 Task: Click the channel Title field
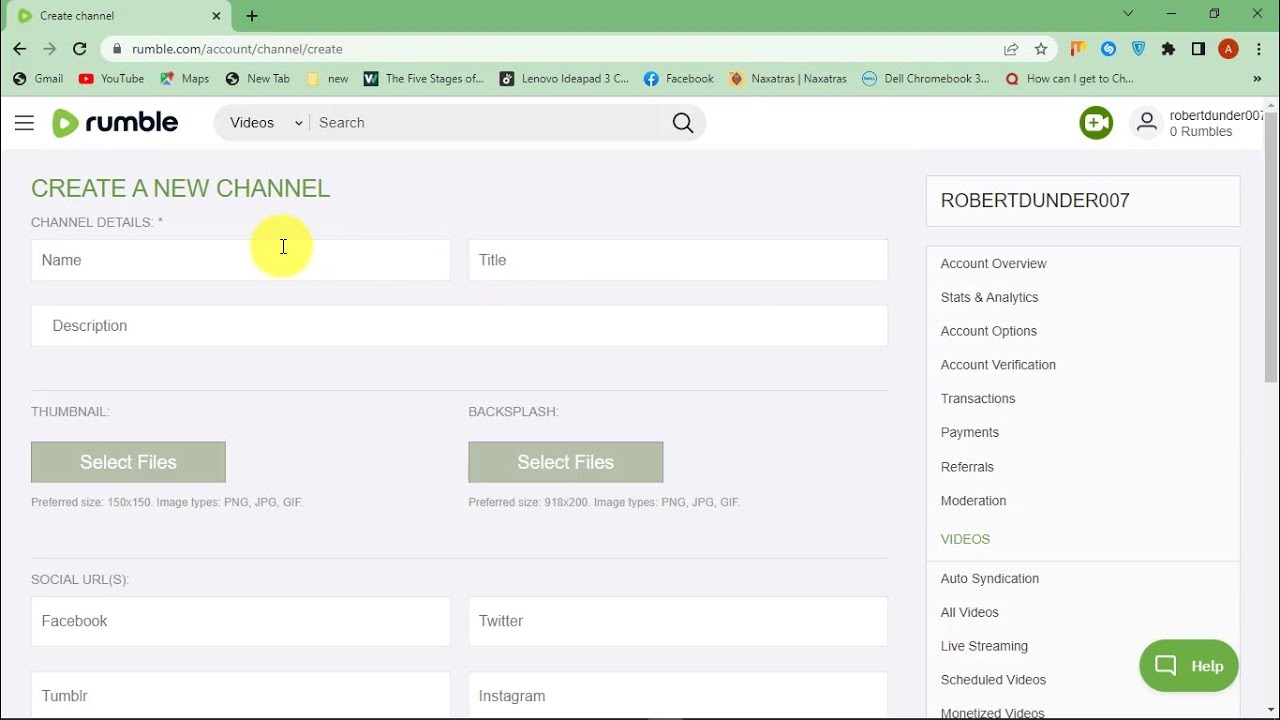tap(678, 260)
